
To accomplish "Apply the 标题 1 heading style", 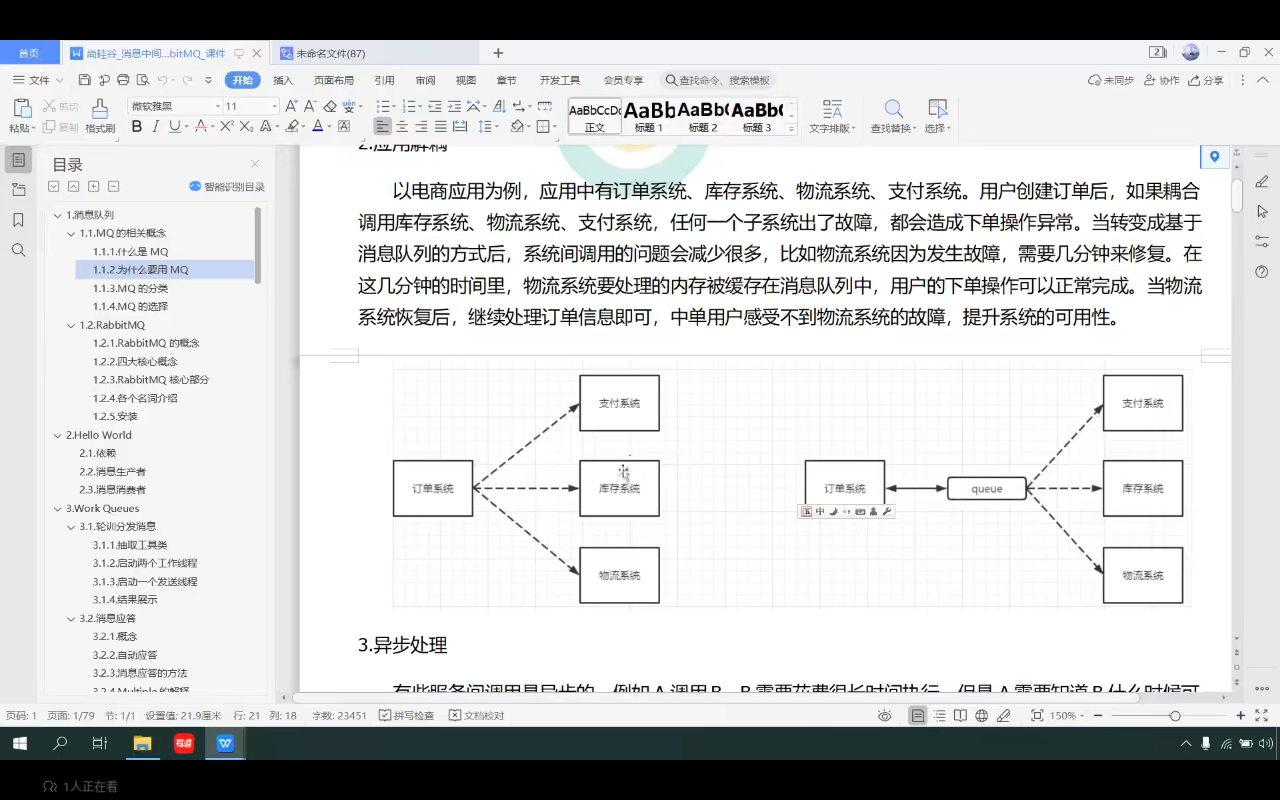I will 649,116.
